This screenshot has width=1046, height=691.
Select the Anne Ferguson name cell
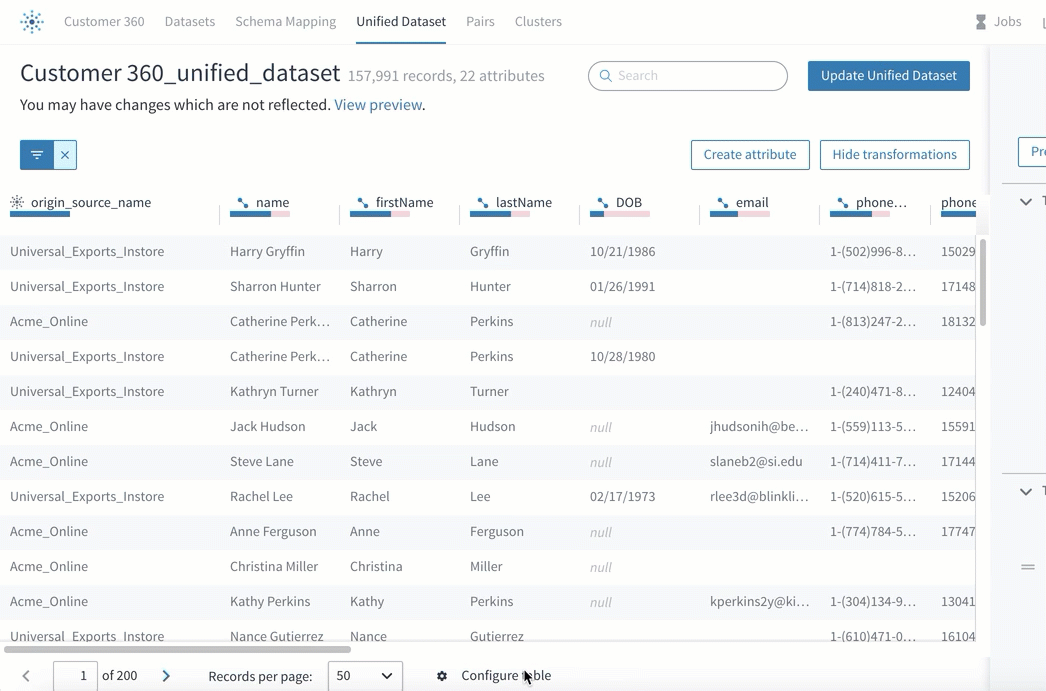coord(274,532)
